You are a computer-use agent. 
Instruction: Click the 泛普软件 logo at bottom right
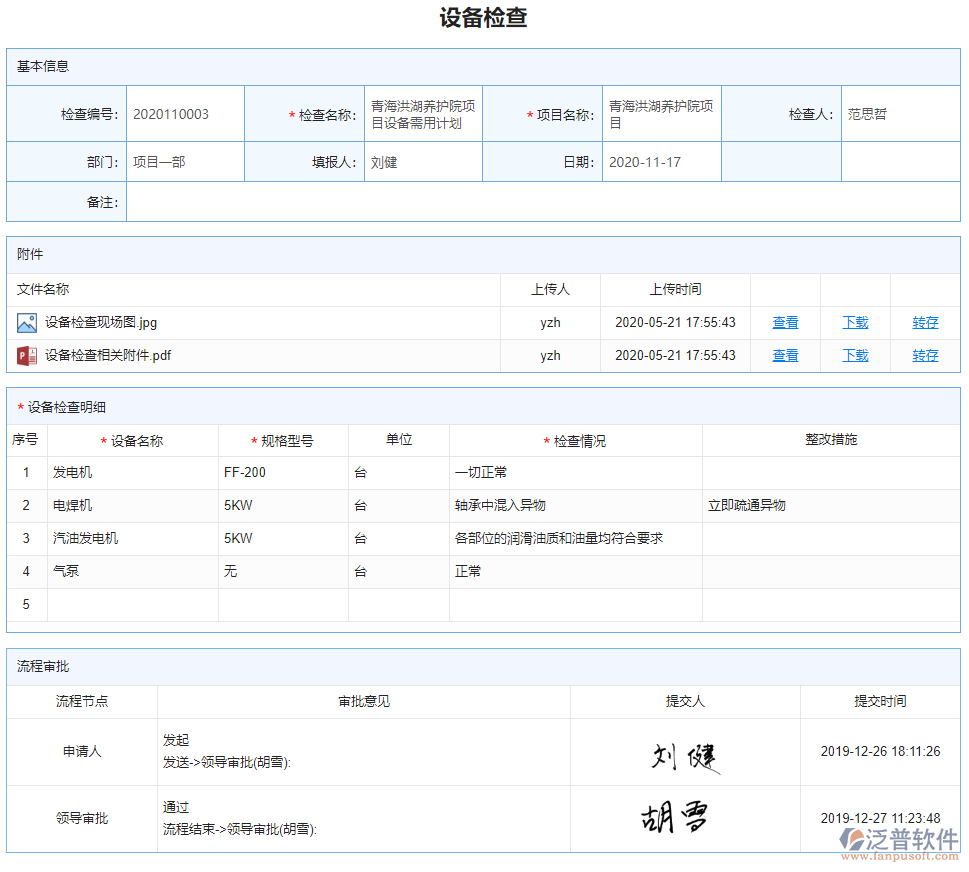tap(899, 840)
